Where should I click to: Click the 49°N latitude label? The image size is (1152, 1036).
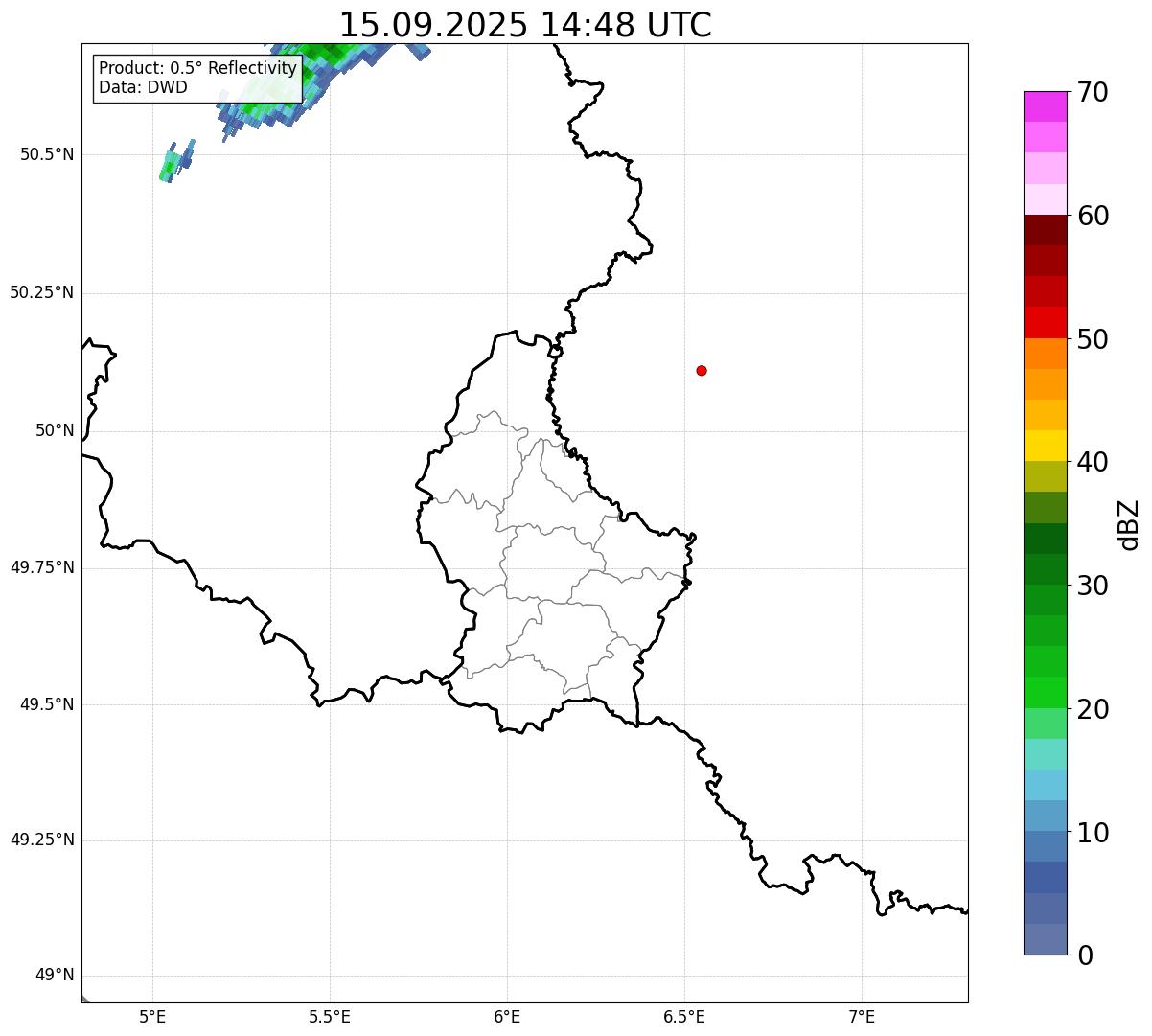[55, 976]
